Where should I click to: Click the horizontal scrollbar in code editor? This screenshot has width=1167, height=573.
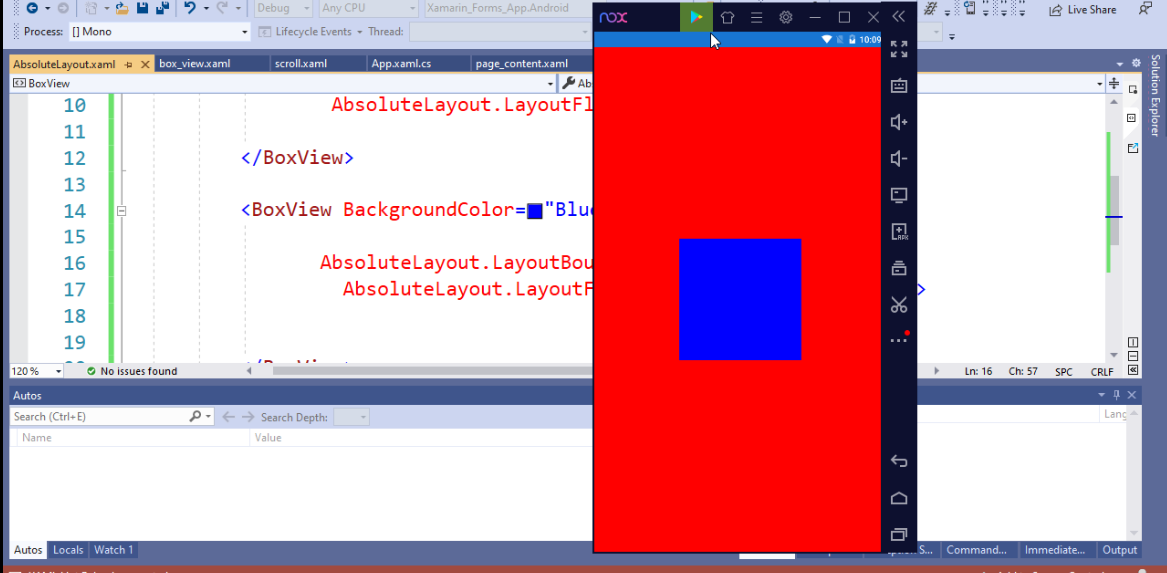[x=432, y=371]
